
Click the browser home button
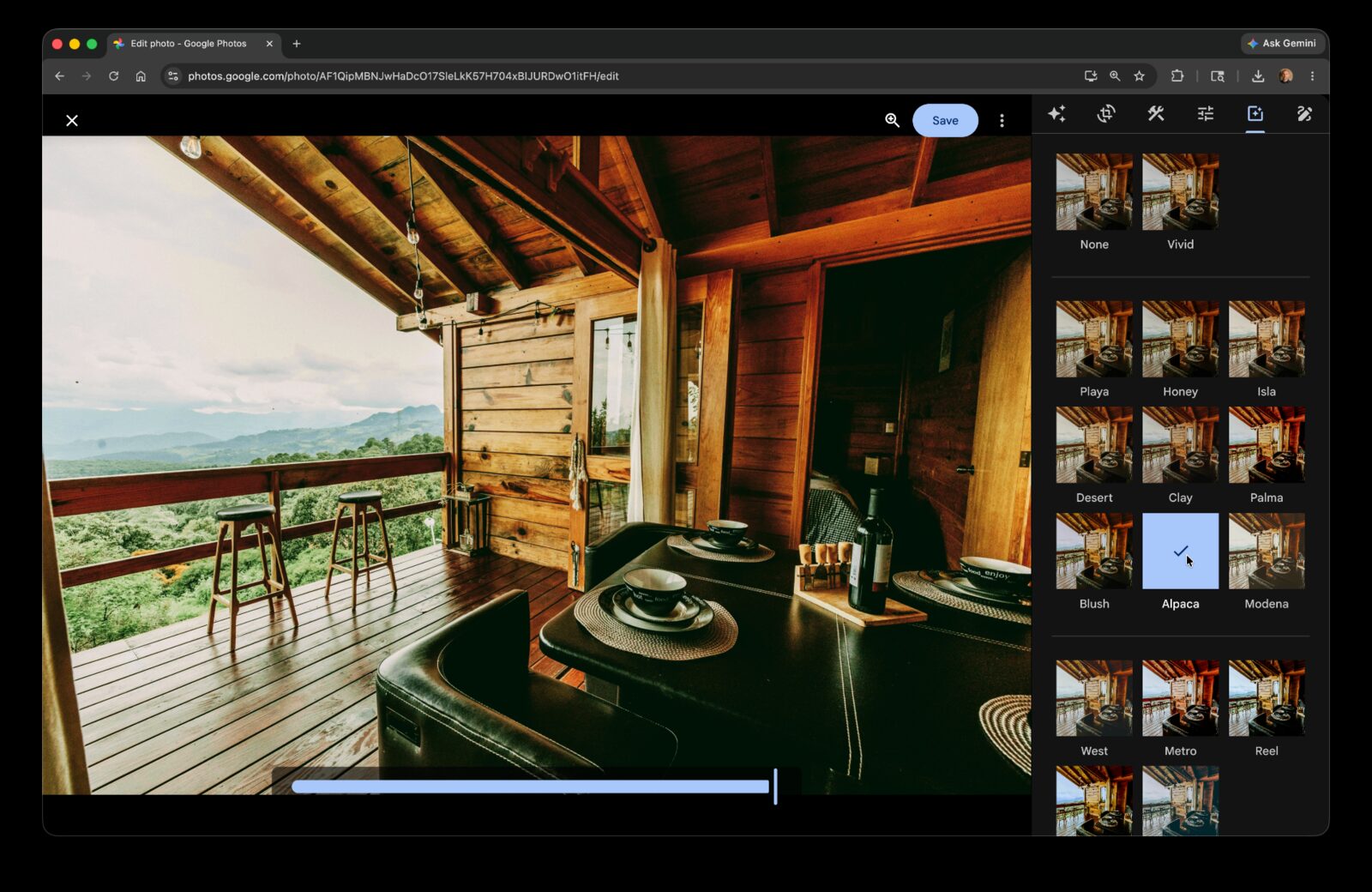coord(141,76)
